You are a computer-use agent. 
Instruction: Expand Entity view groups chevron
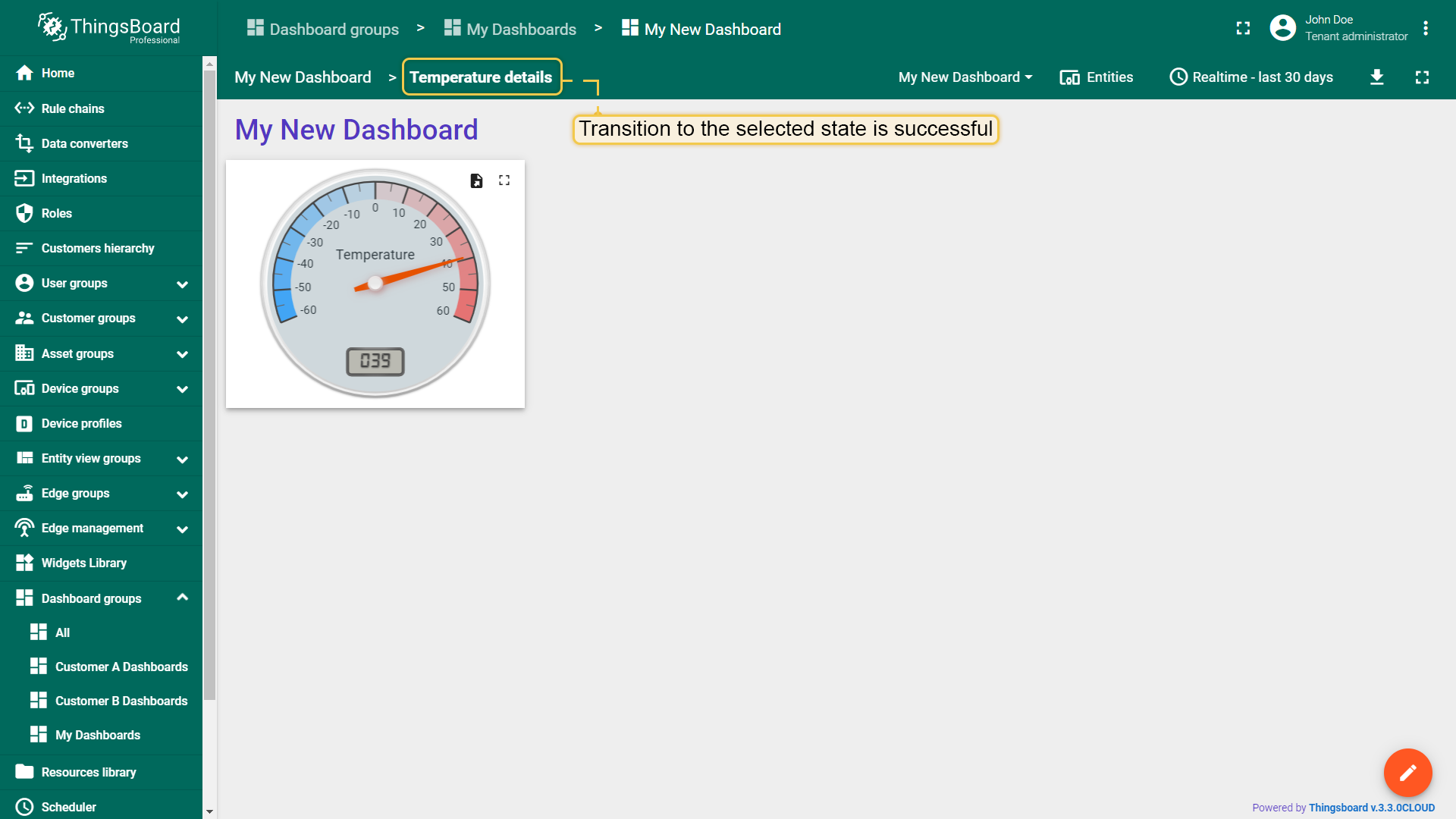coord(182,459)
